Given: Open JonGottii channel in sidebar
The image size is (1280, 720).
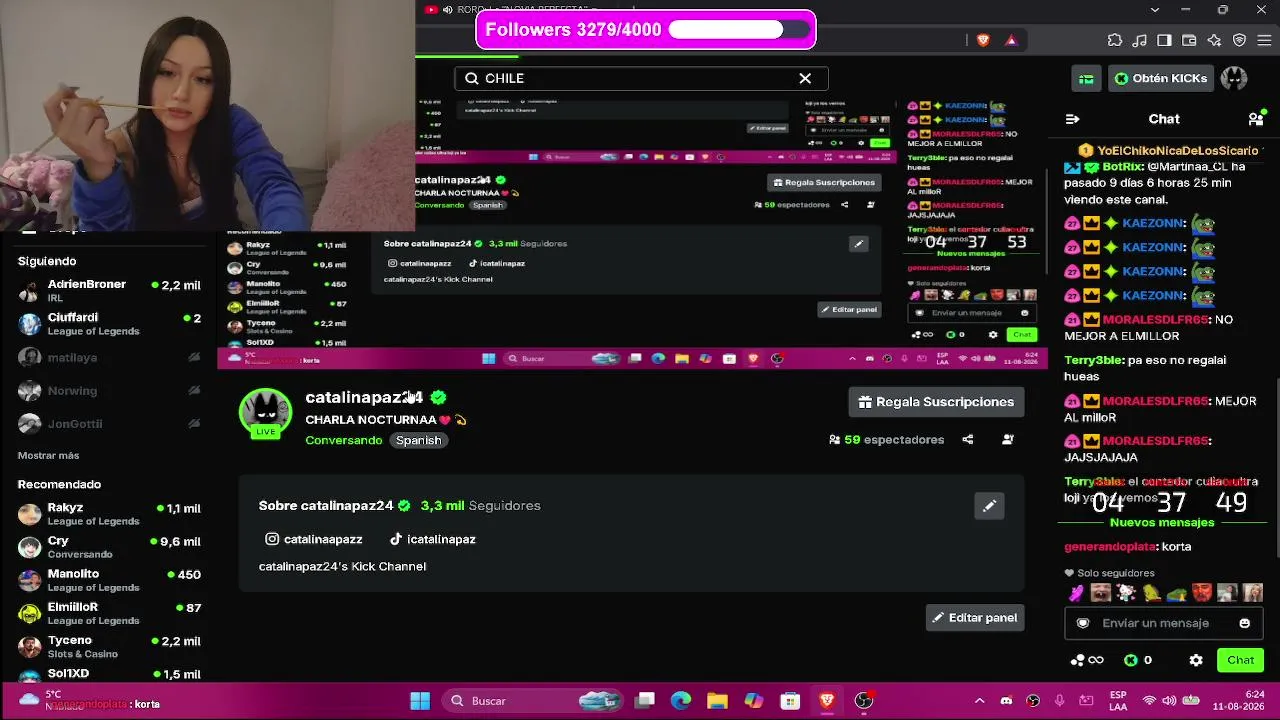Looking at the screenshot, I should 109,423.
